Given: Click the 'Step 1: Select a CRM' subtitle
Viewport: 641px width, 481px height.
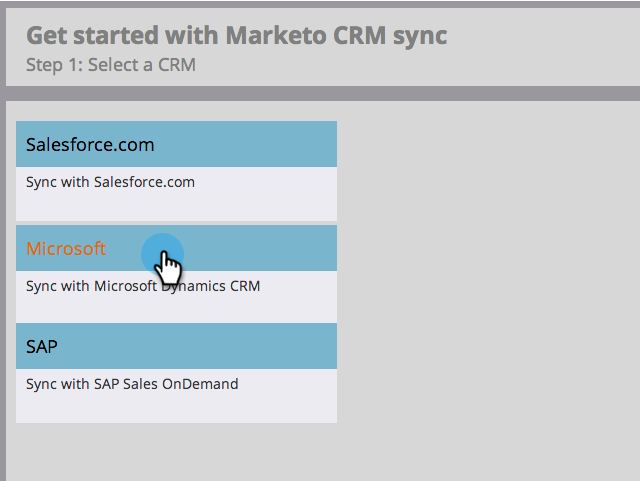Looking at the screenshot, I should pyautogui.click(x=111, y=66).
